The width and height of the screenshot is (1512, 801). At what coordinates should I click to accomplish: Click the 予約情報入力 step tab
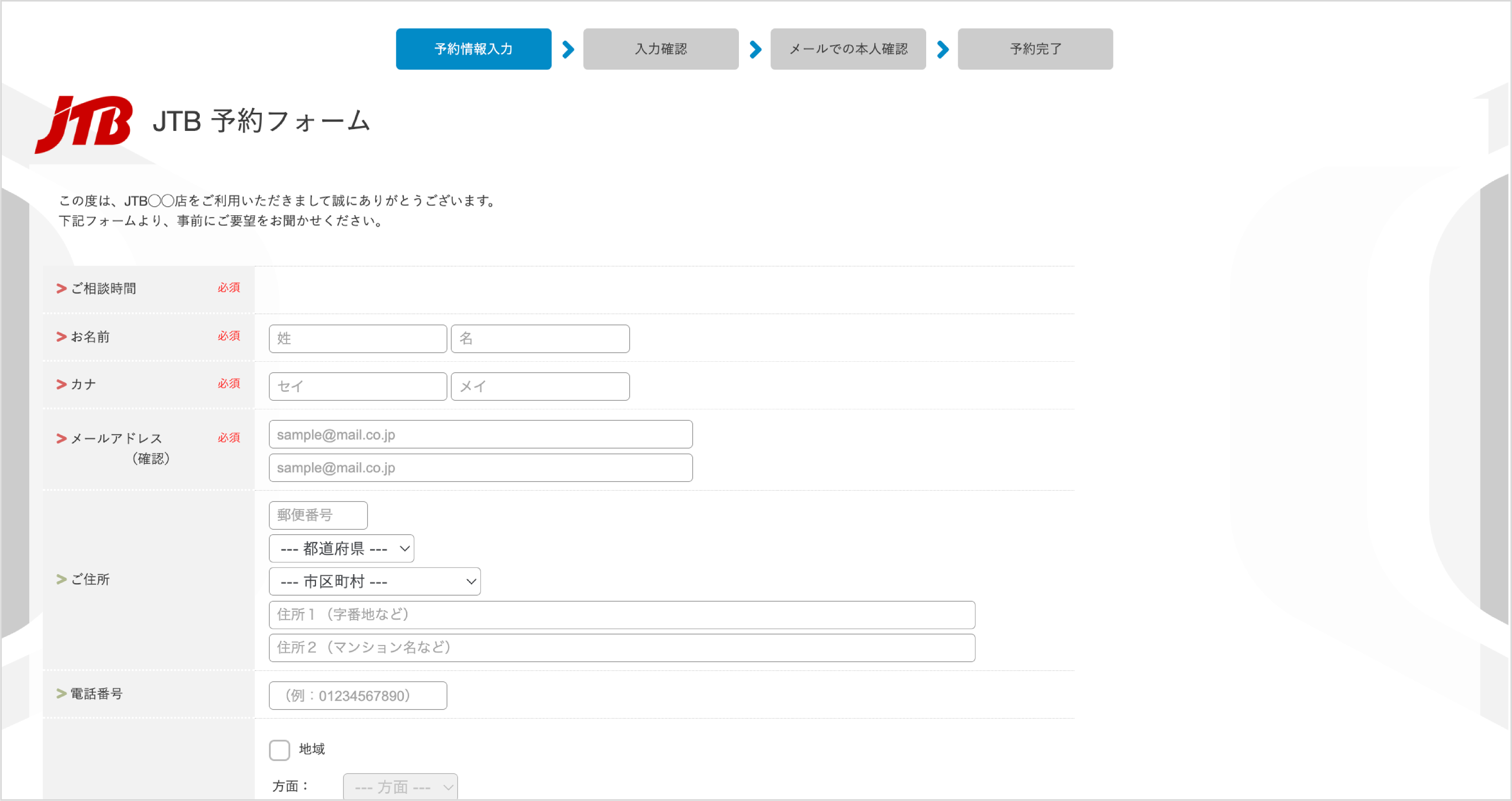click(473, 49)
